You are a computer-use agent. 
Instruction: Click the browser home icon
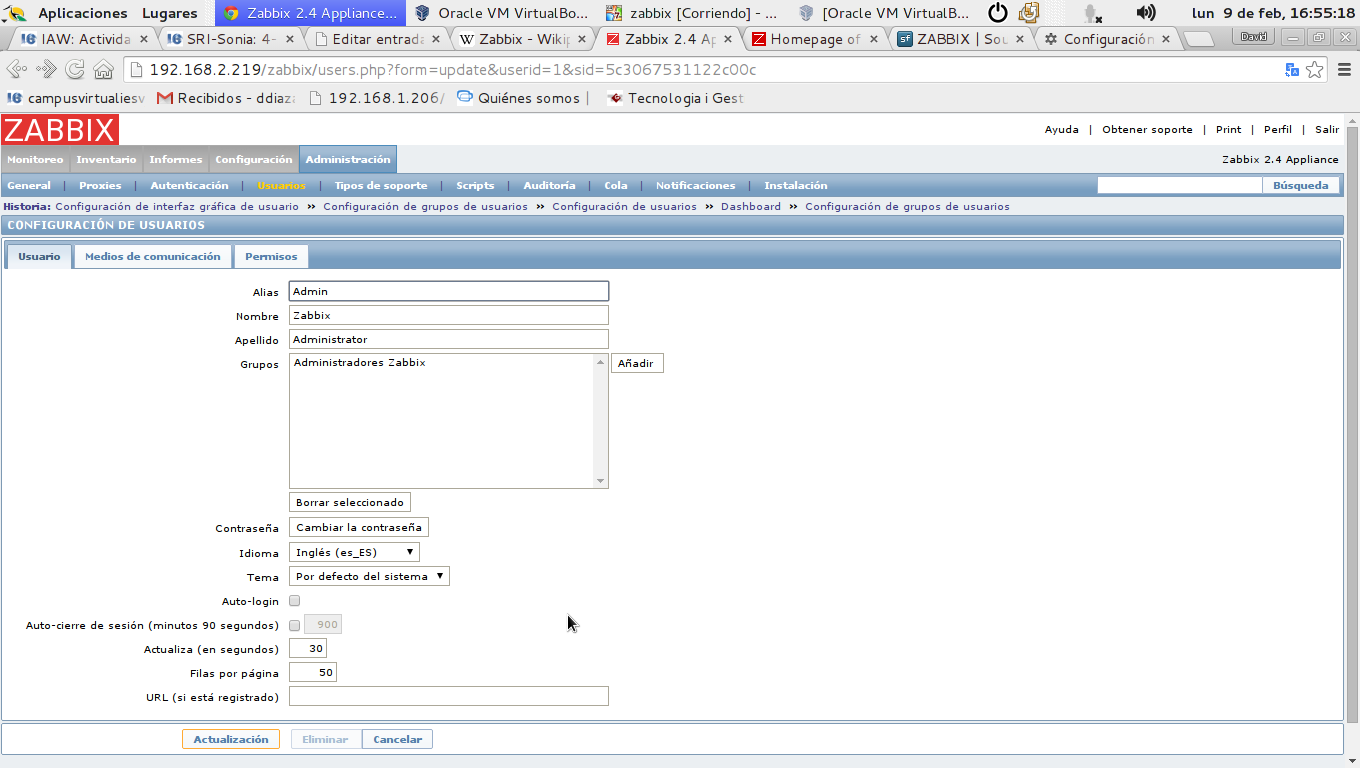103,70
